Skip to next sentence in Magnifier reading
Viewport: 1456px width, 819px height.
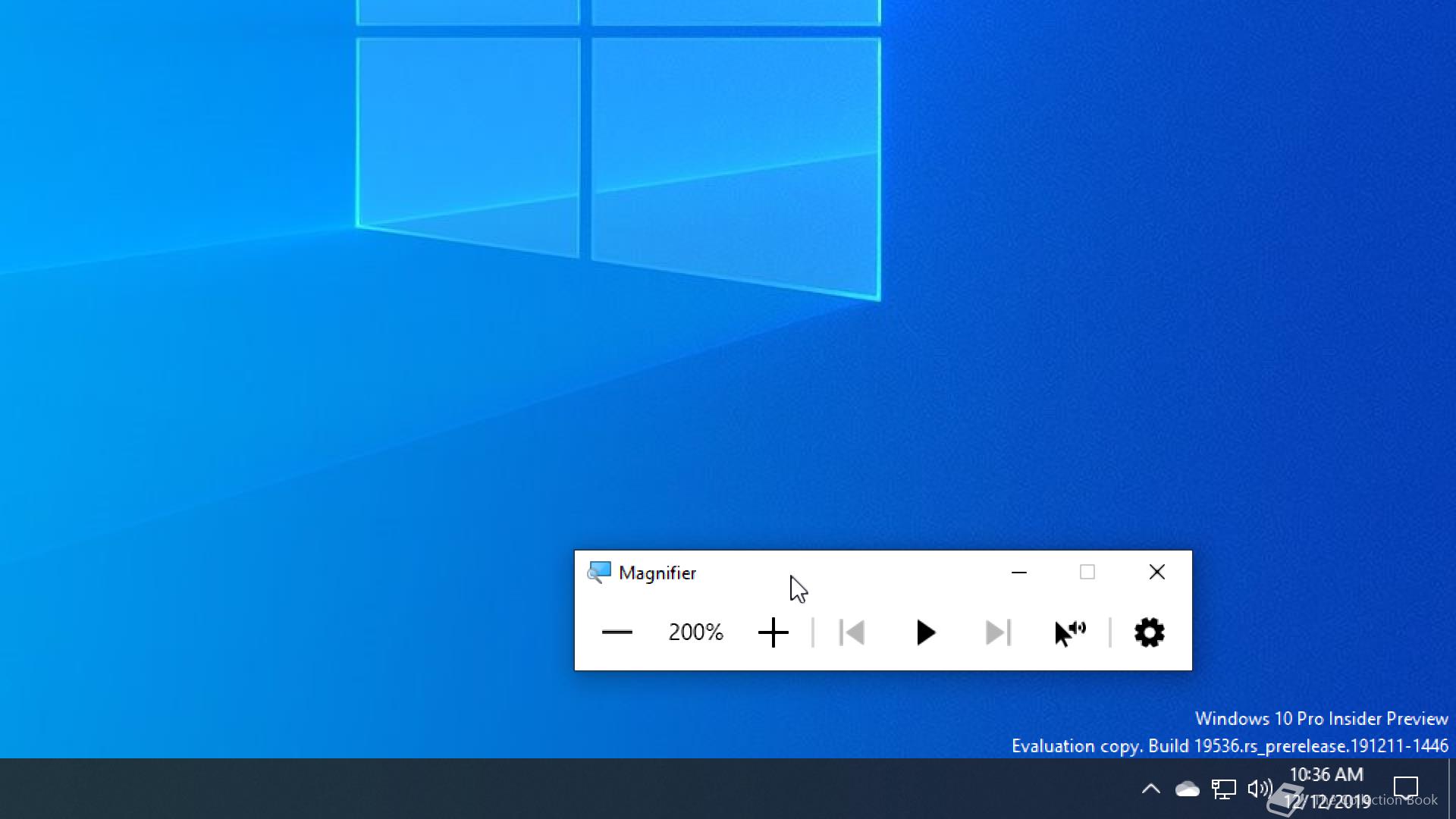(998, 632)
